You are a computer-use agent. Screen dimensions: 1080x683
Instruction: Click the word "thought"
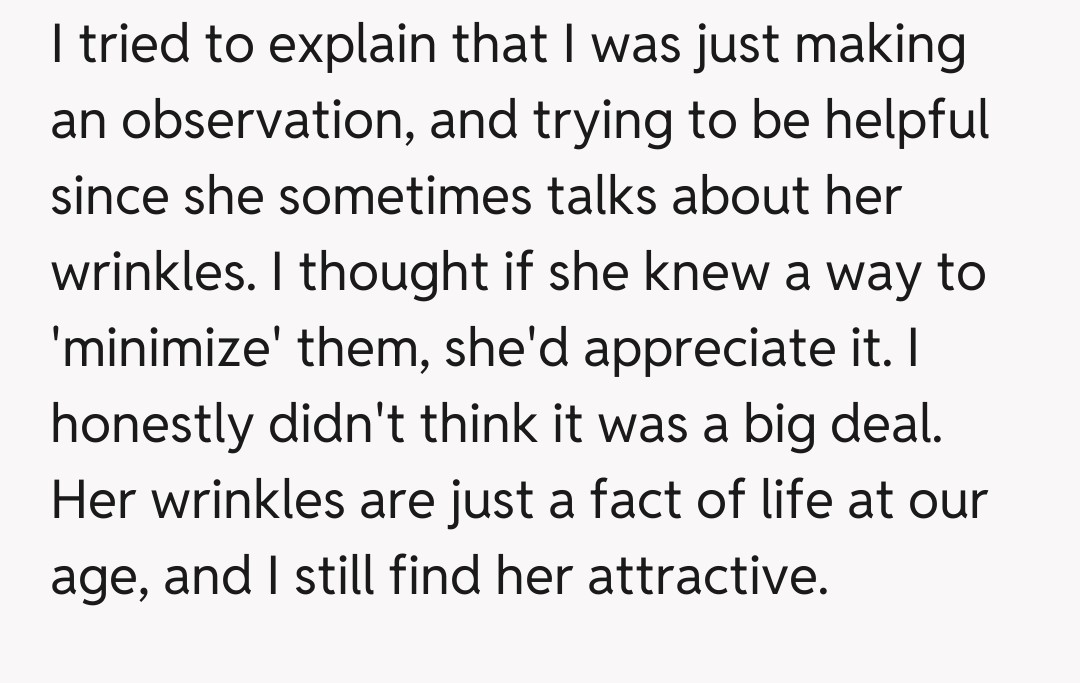pos(385,273)
